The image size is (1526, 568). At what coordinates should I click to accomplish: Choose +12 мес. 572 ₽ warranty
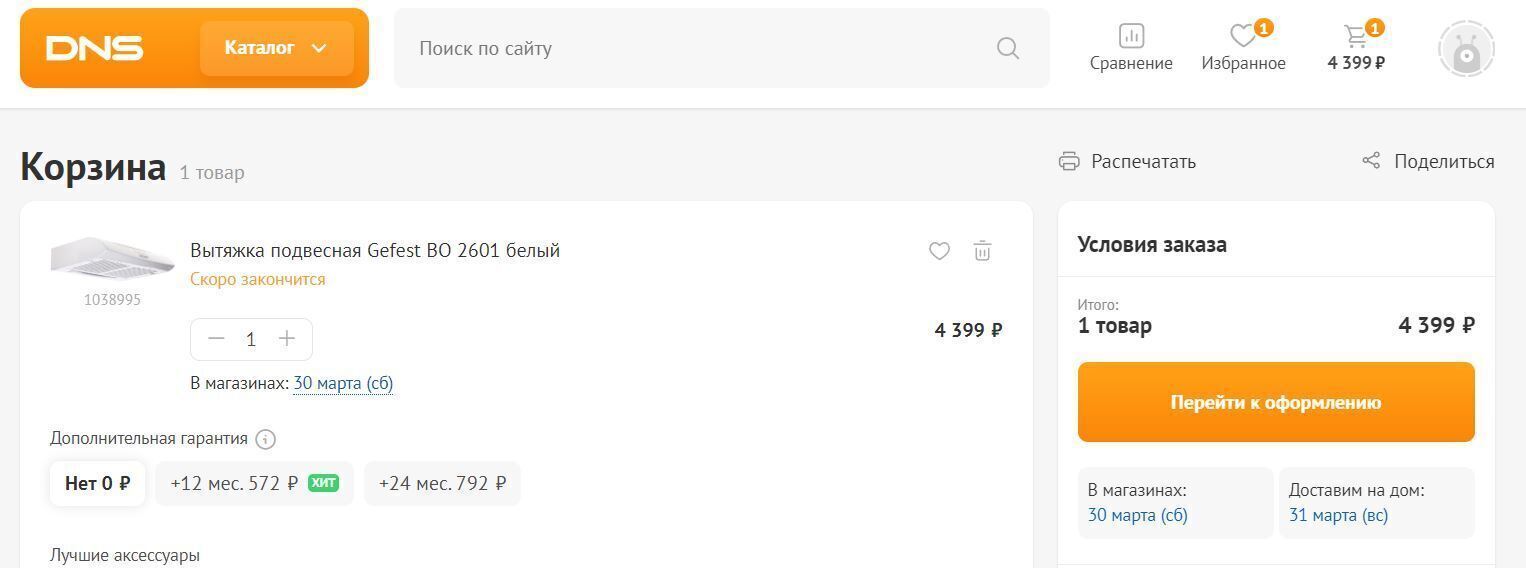(254, 483)
